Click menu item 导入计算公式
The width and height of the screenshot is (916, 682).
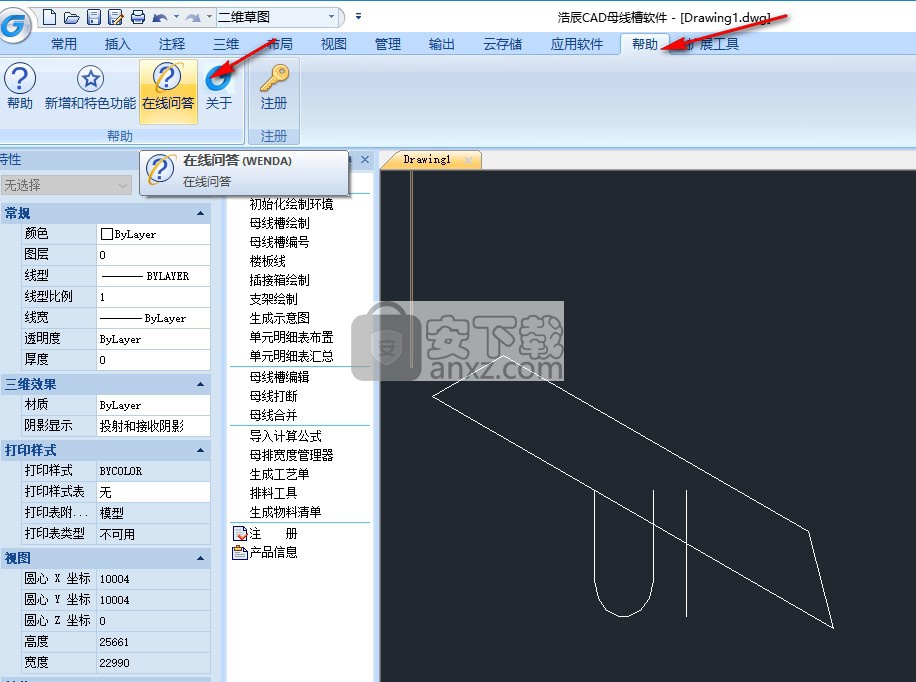[x=285, y=436]
